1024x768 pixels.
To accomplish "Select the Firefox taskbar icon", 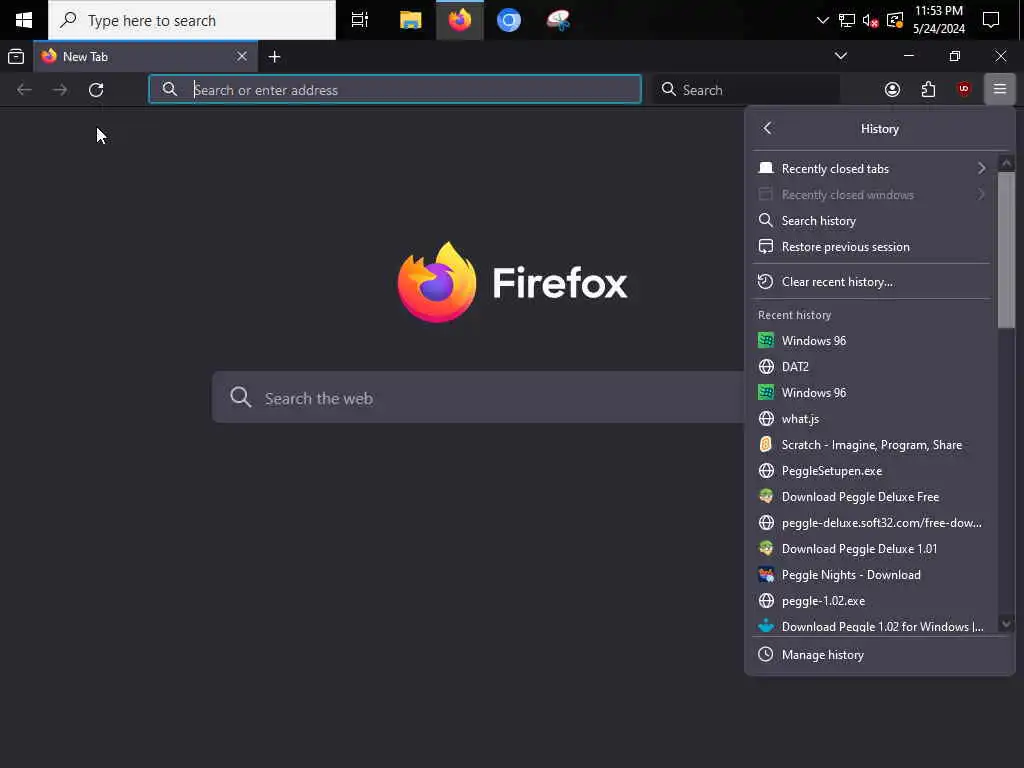I will coord(460,20).
